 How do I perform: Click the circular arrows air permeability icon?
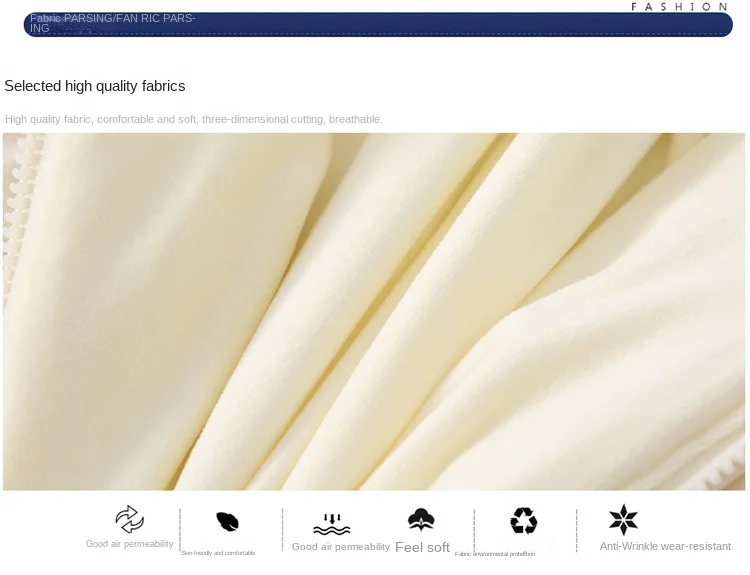point(130,519)
